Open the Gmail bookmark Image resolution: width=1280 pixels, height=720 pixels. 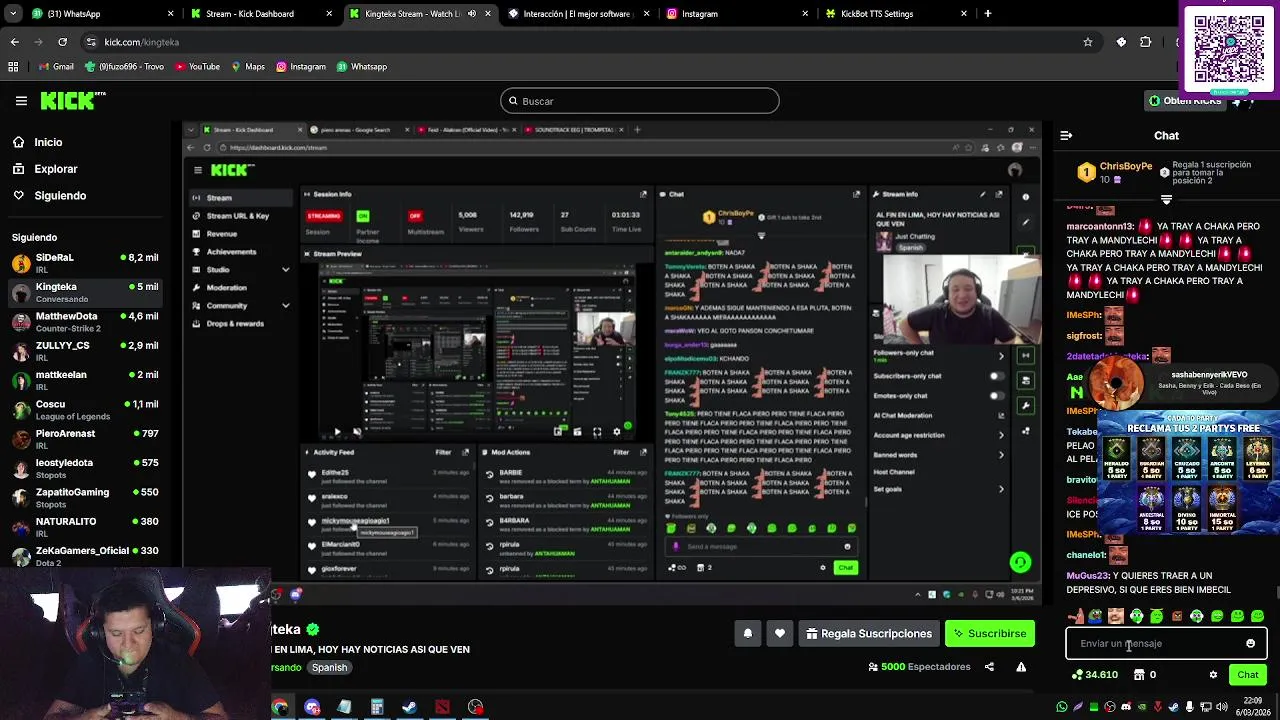pyautogui.click(x=55, y=67)
